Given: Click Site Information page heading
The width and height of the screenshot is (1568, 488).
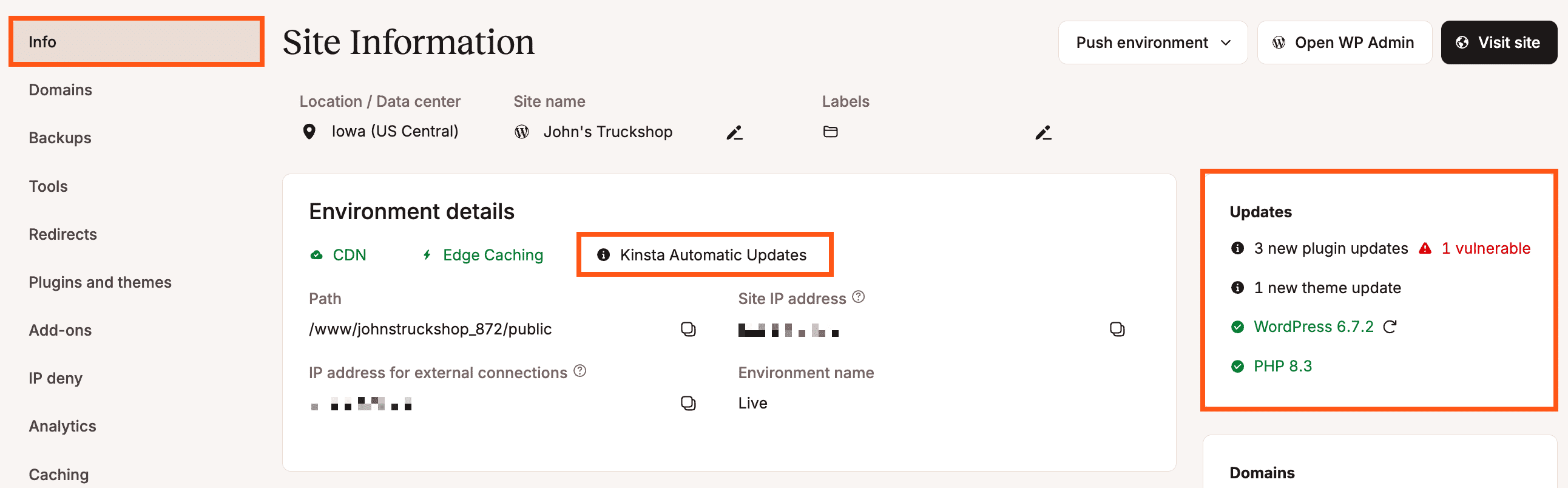Looking at the screenshot, I should coord(408,42).
